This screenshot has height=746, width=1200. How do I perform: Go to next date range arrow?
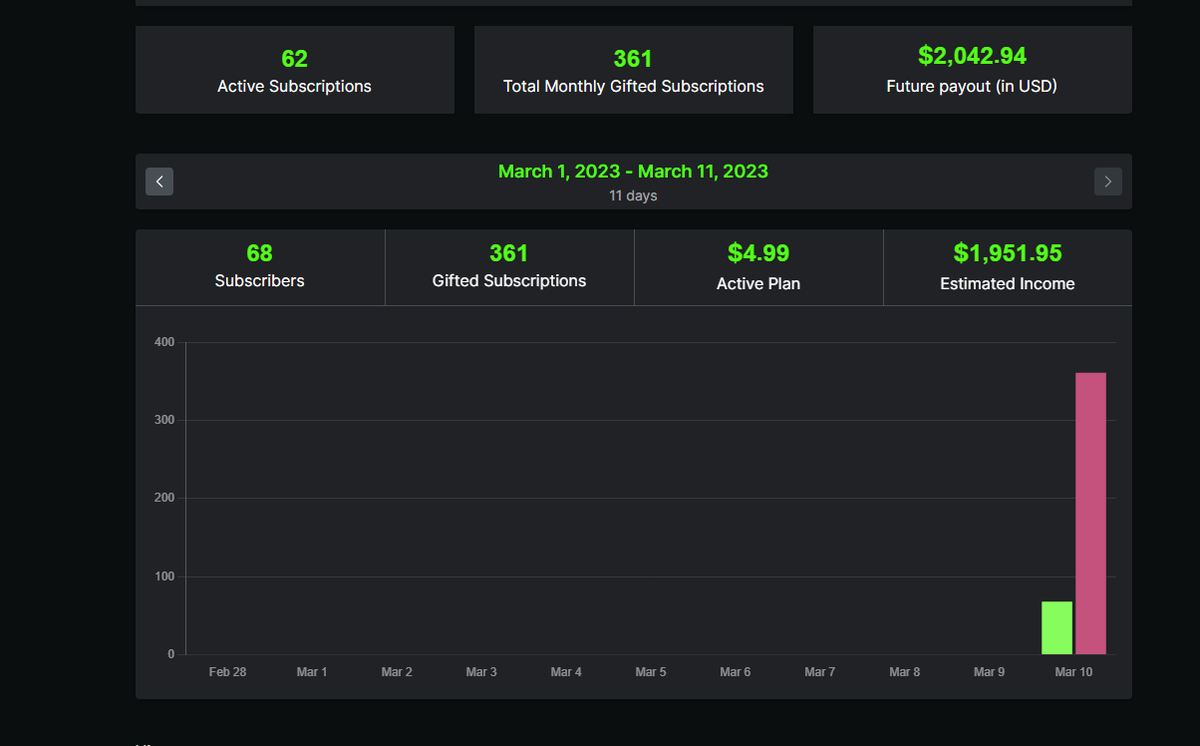[1108, 181]
